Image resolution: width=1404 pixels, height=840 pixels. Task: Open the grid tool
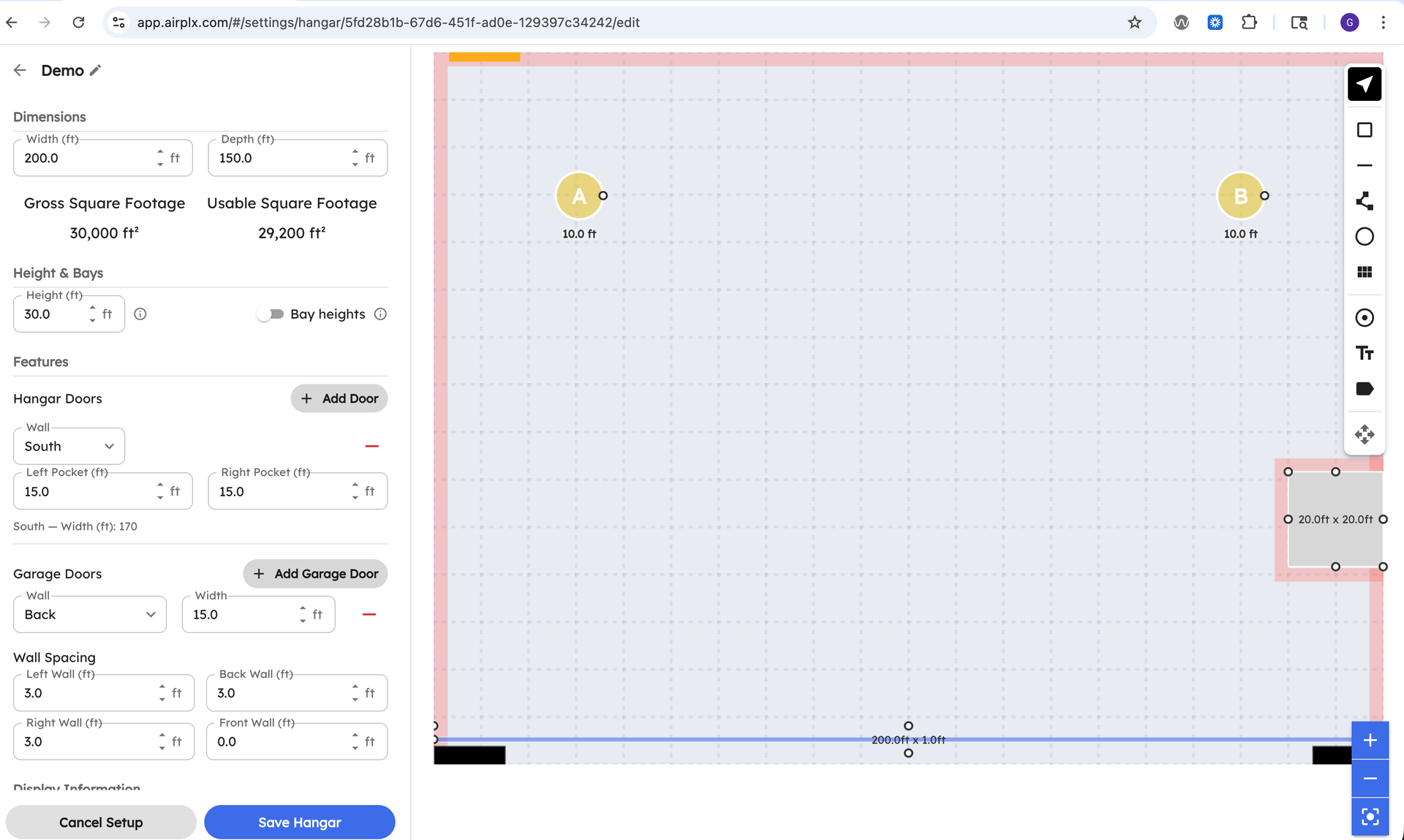pos(1365,271)
